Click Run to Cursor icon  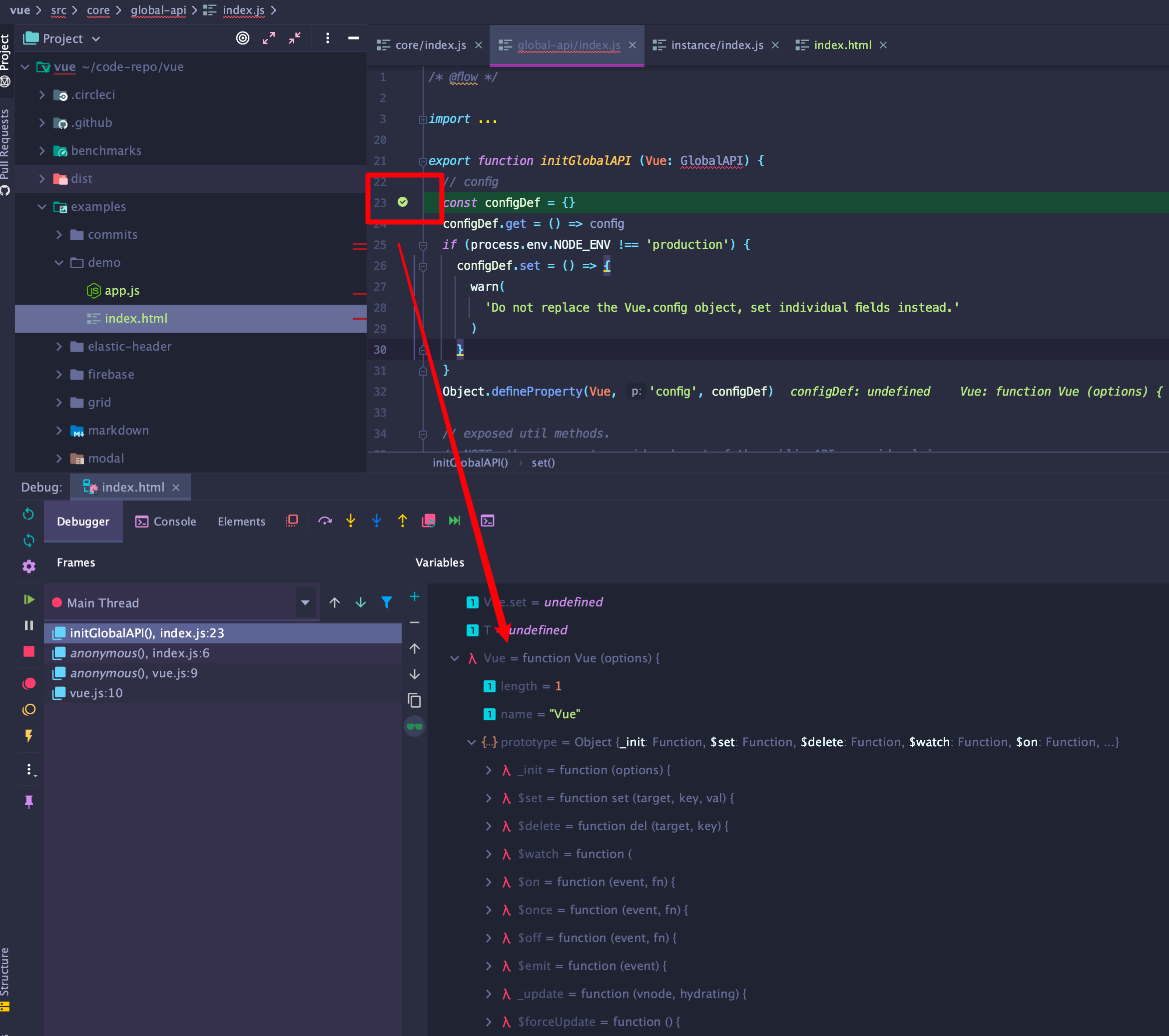pos(455,521)
